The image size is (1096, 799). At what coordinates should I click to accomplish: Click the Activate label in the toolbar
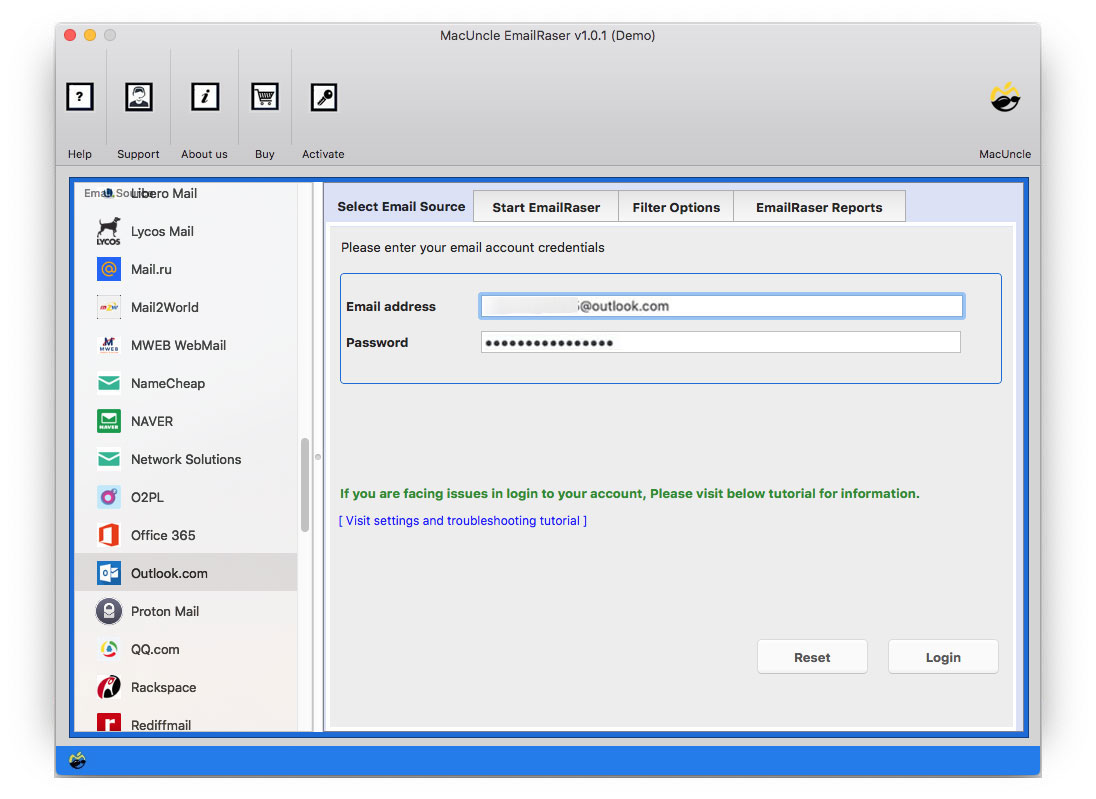point(323,154)
